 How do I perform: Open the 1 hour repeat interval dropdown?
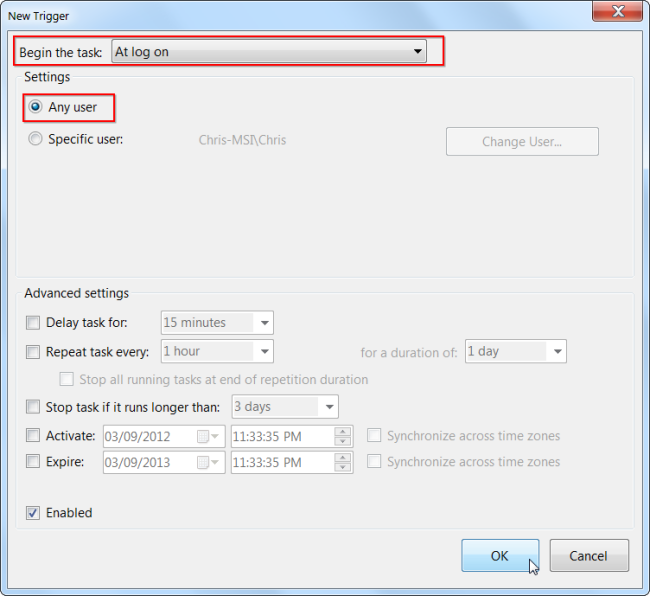coord(217,351)
